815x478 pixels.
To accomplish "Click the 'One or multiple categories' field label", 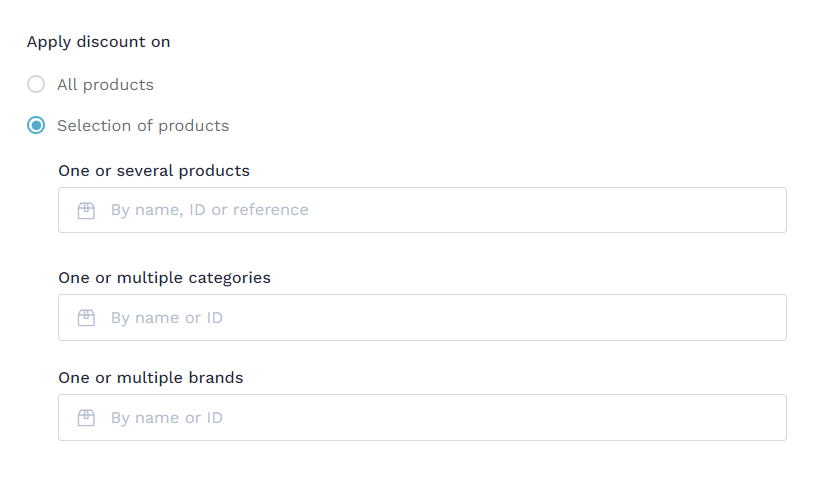I will coord(164,278).
